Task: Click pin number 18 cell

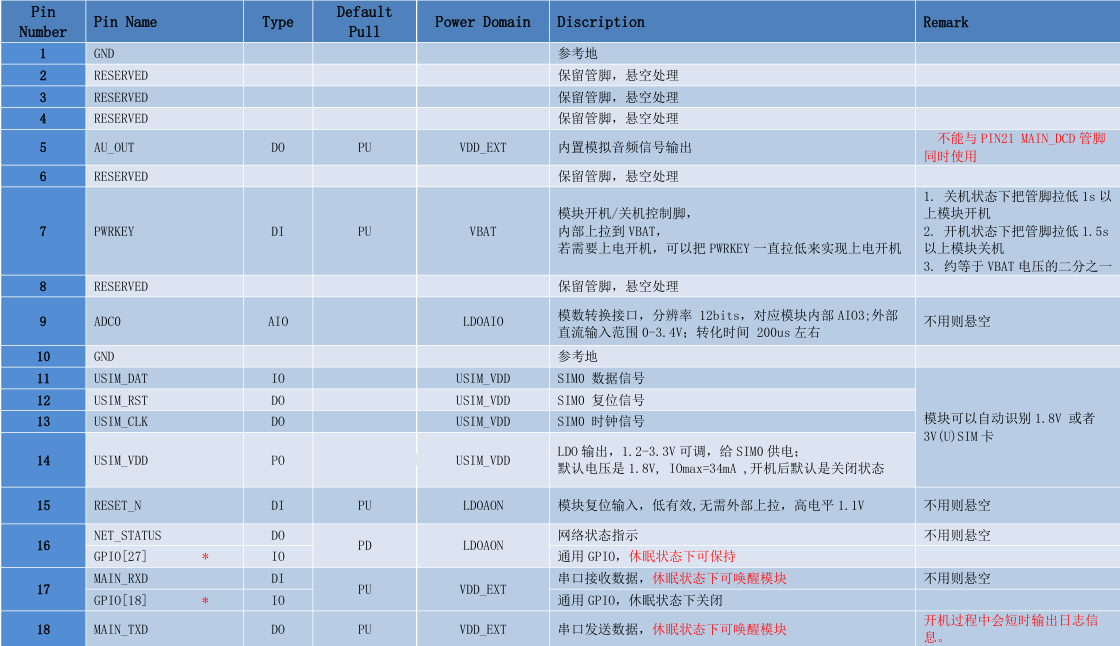Action: pyautogui.click(x=43, y=630)
